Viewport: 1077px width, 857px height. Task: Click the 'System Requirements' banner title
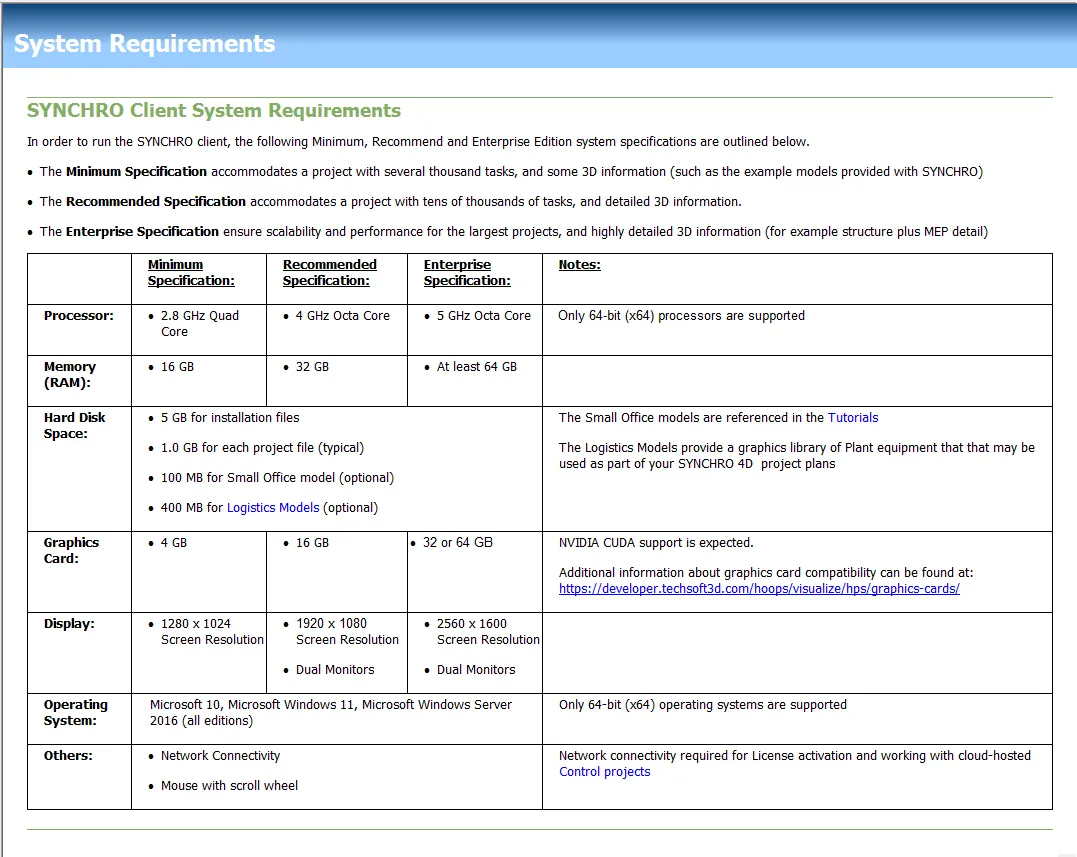[x=144, y=43]
